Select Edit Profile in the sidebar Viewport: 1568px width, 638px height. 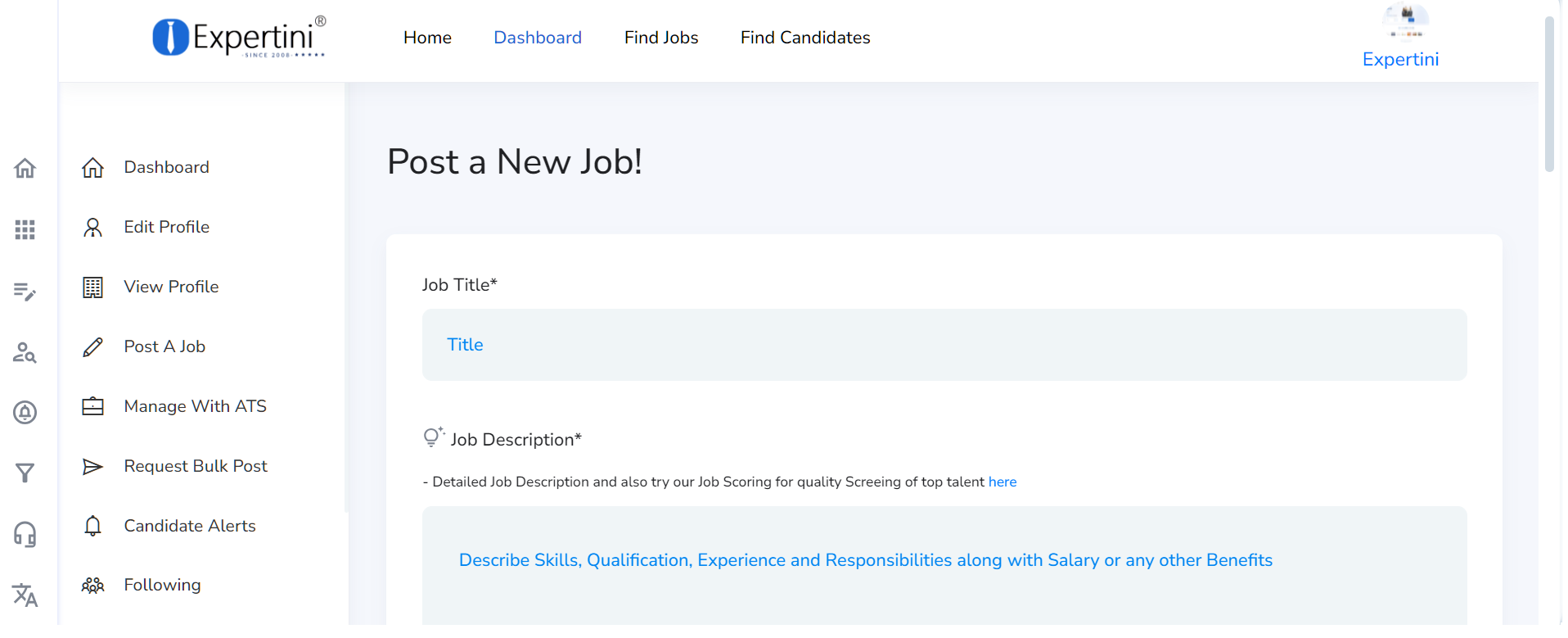click(x=166, y=227)
